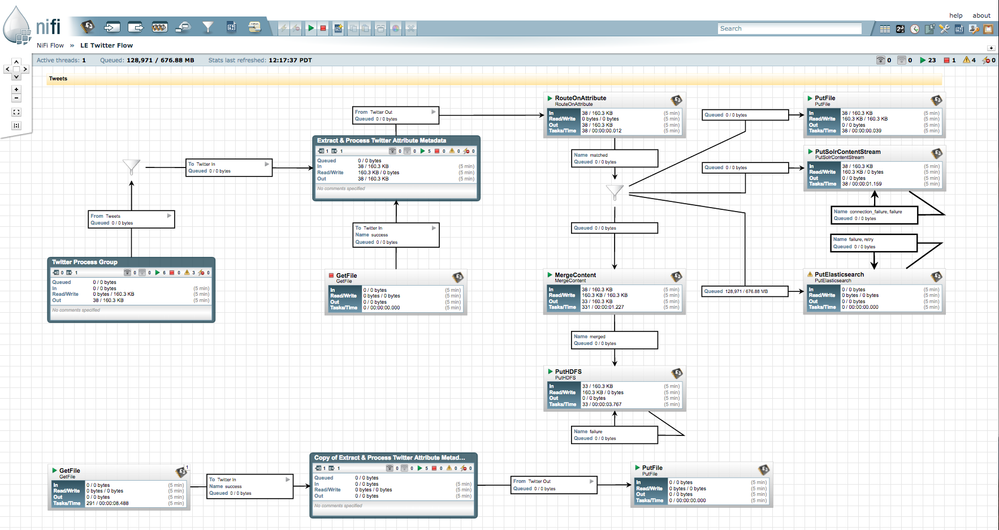Open the Summary table icon
This screenshot has width=999, height=530.
(x=884, y=29)
